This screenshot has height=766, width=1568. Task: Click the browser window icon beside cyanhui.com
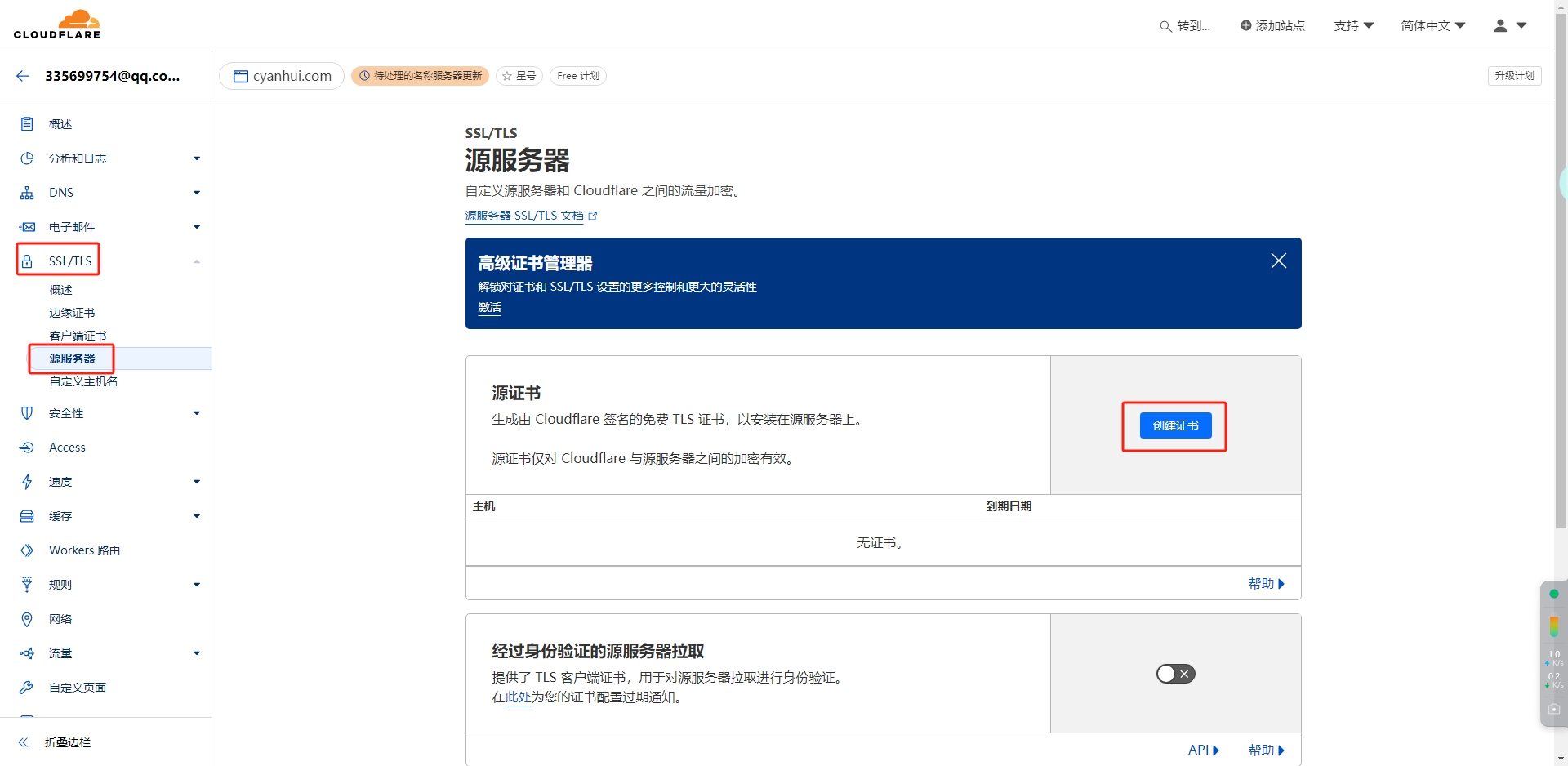[x=241, y=76]
